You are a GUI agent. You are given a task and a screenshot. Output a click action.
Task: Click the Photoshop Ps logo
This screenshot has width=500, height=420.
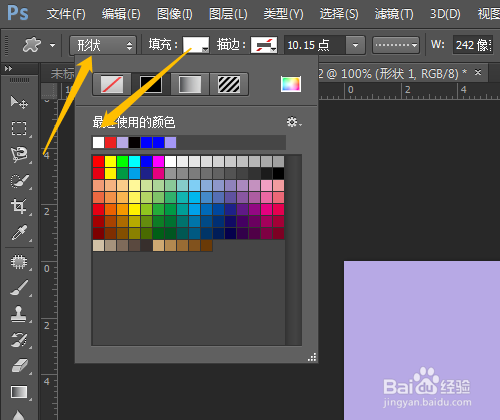coord(18,13)
